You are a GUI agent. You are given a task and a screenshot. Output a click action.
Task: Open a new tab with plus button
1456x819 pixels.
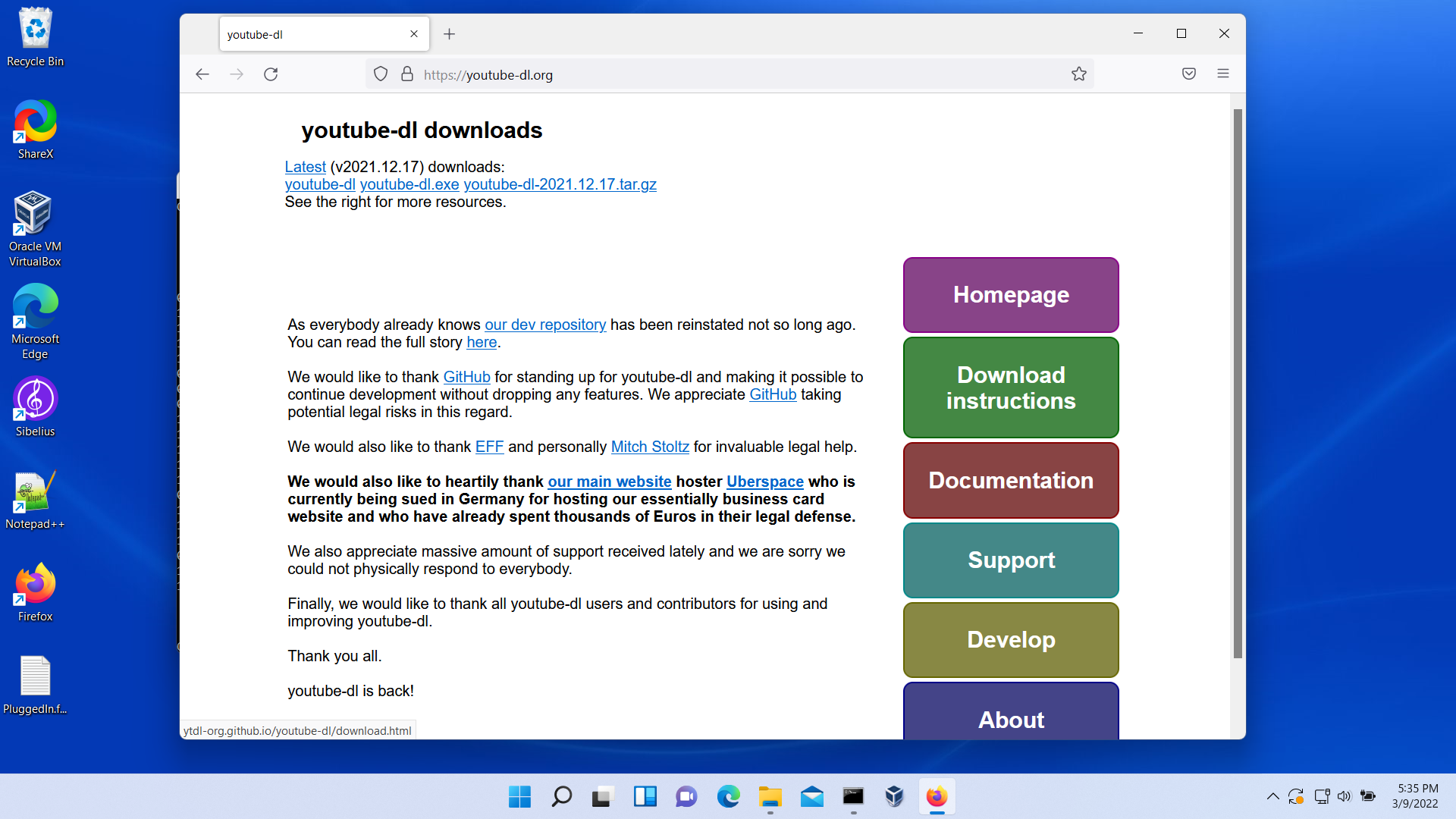[449, 34]
